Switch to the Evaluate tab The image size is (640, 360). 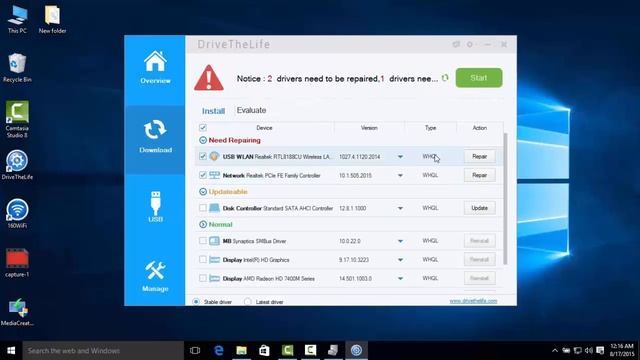click(251, 110)
